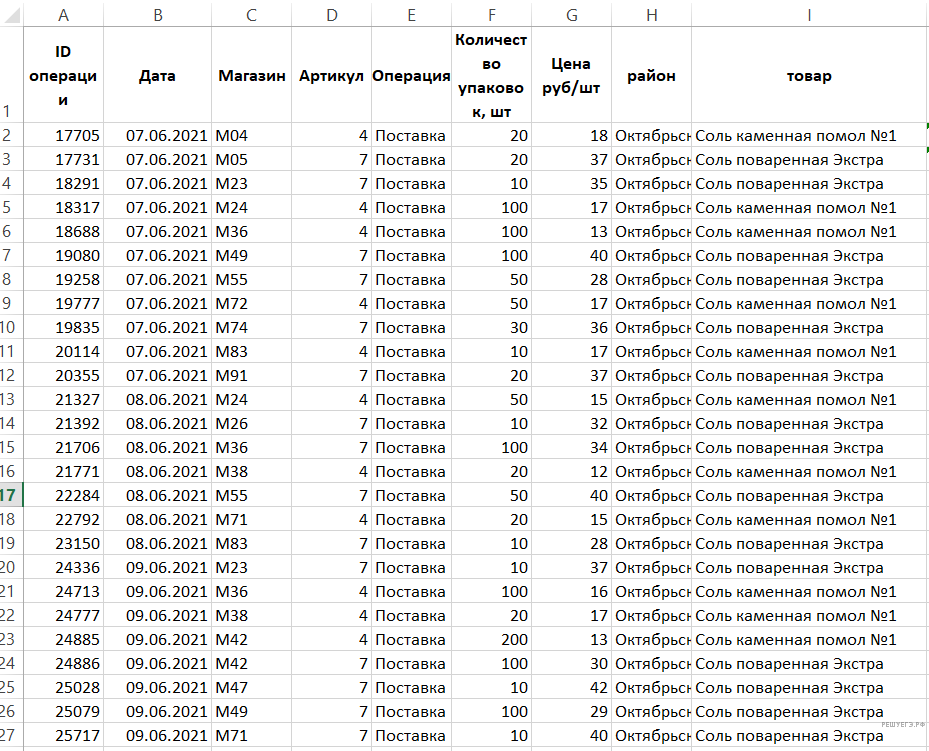Click column I header letter

point(809,14)
